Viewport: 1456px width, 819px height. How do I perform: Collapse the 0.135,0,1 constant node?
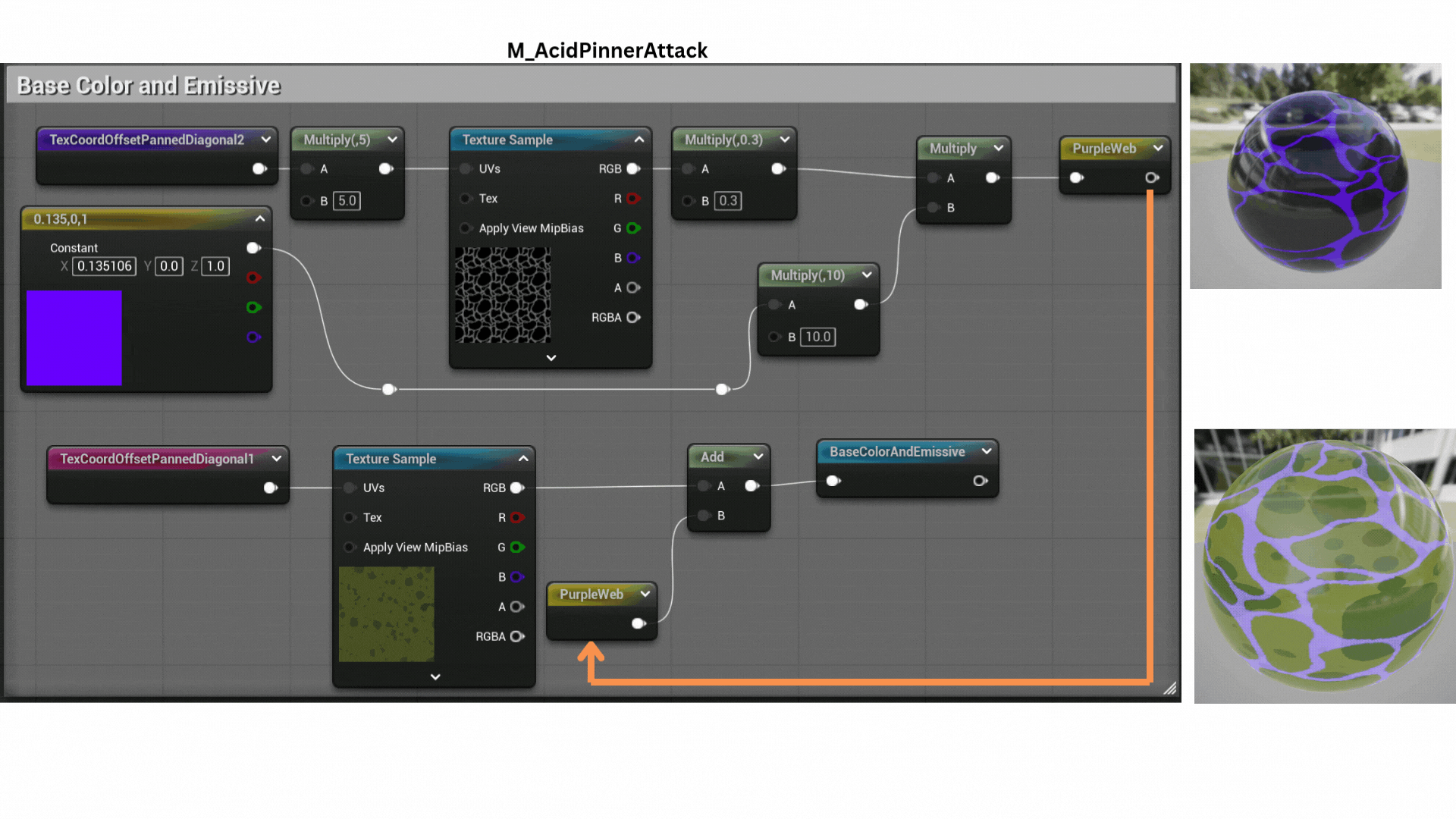point(260,219)
